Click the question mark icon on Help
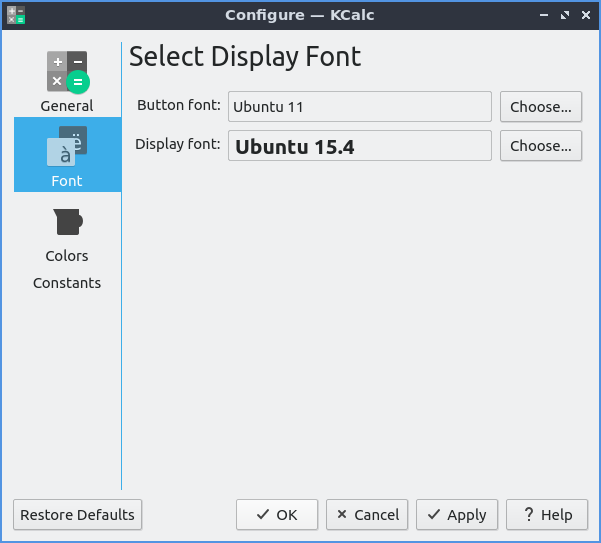Viewport: 601px width, 543px height. point(526,515)
